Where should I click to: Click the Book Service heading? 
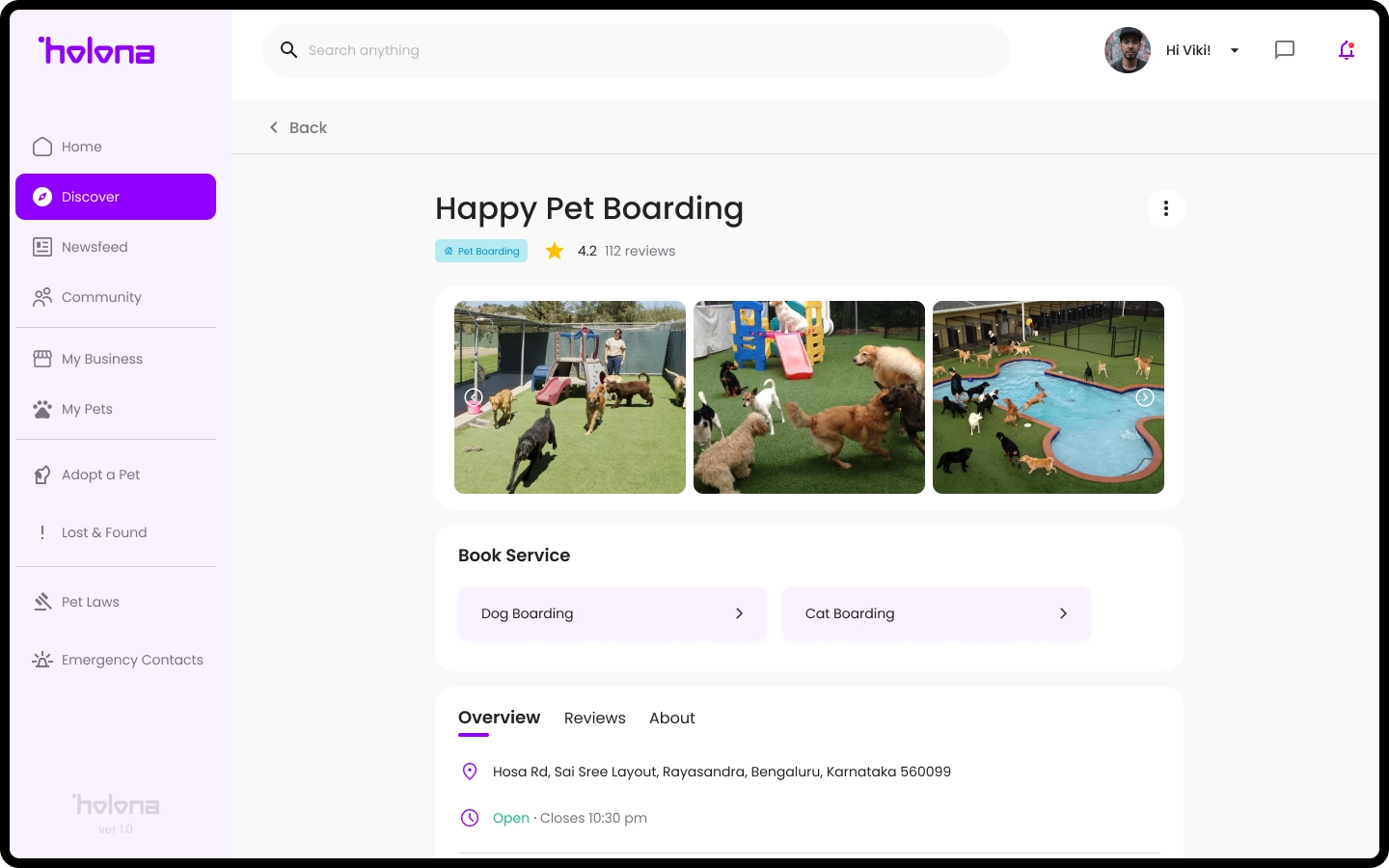[514, 556]
